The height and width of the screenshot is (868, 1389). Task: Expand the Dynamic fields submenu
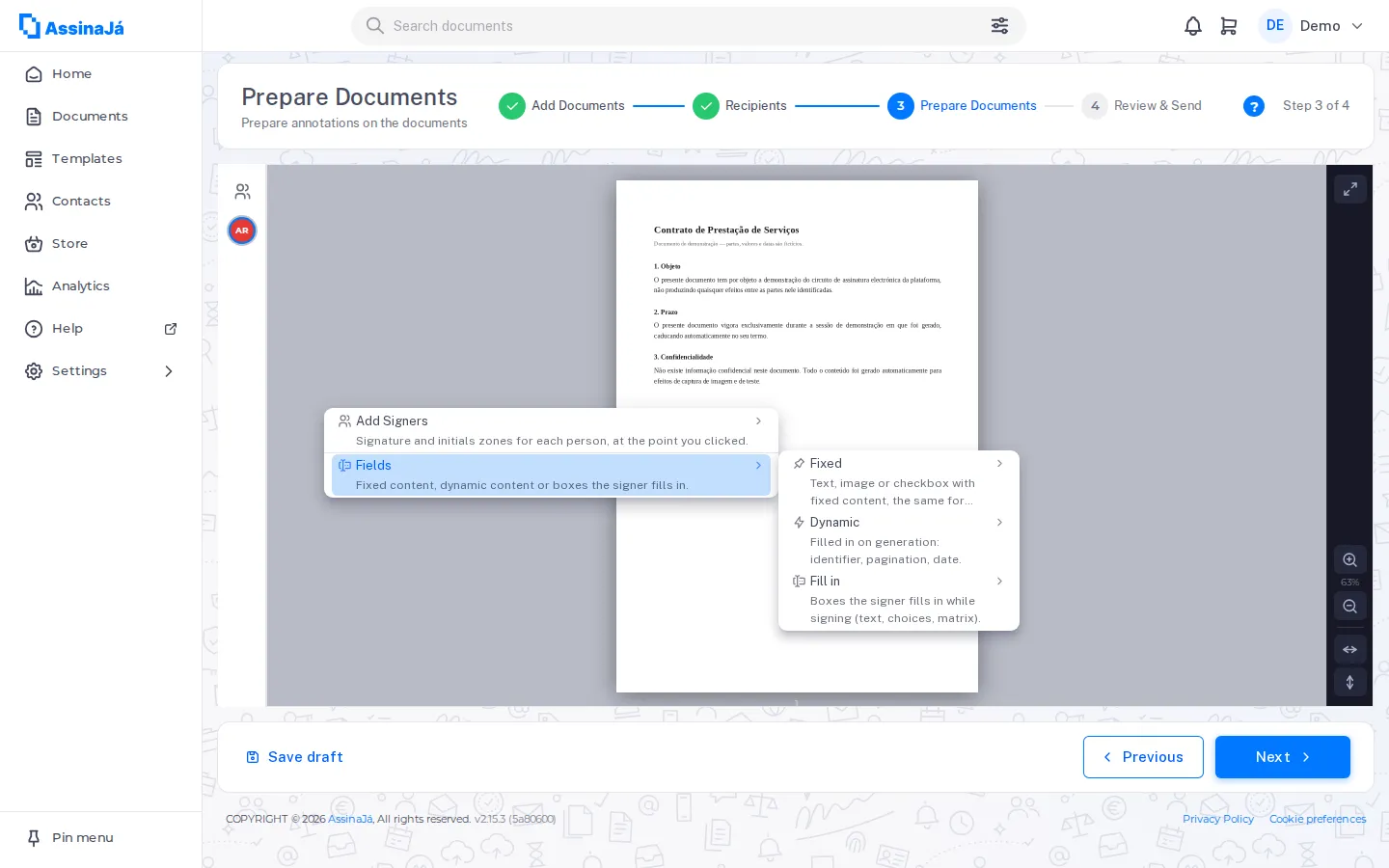898,540
